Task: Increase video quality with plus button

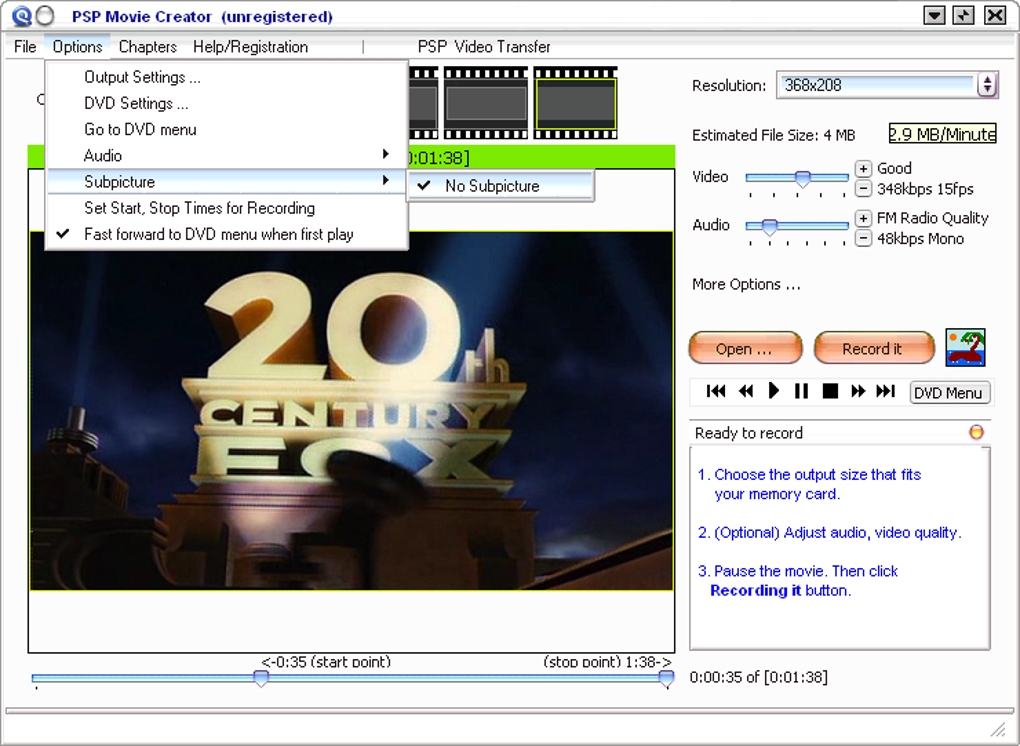Action: tap(863, 168)
